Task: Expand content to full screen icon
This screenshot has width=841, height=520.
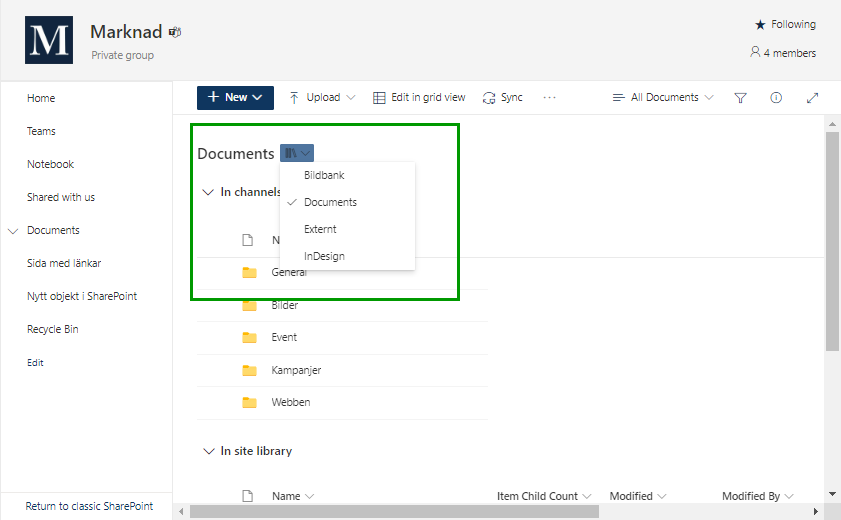Action: click(812, 98)
